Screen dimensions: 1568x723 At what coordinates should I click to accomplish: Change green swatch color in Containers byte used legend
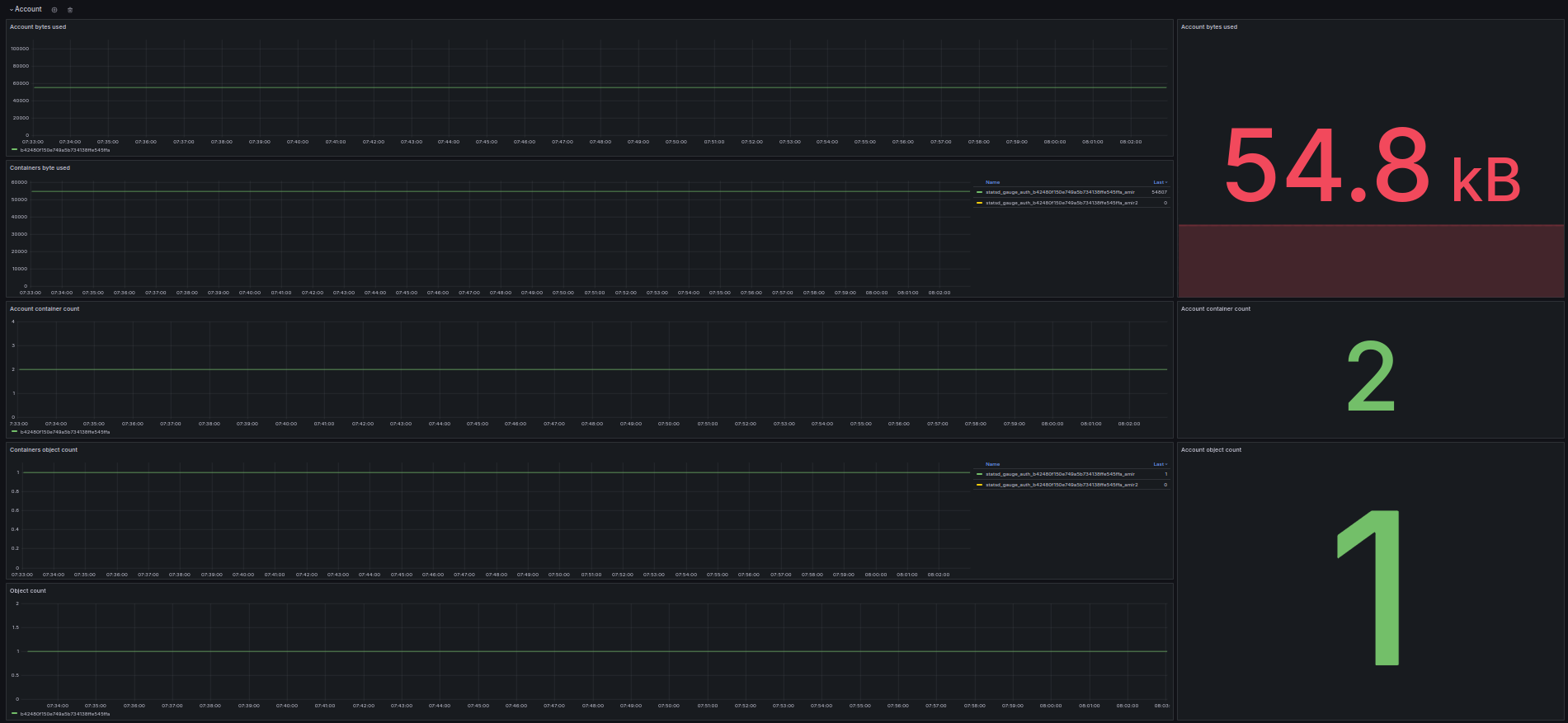[x=979, y=192]
